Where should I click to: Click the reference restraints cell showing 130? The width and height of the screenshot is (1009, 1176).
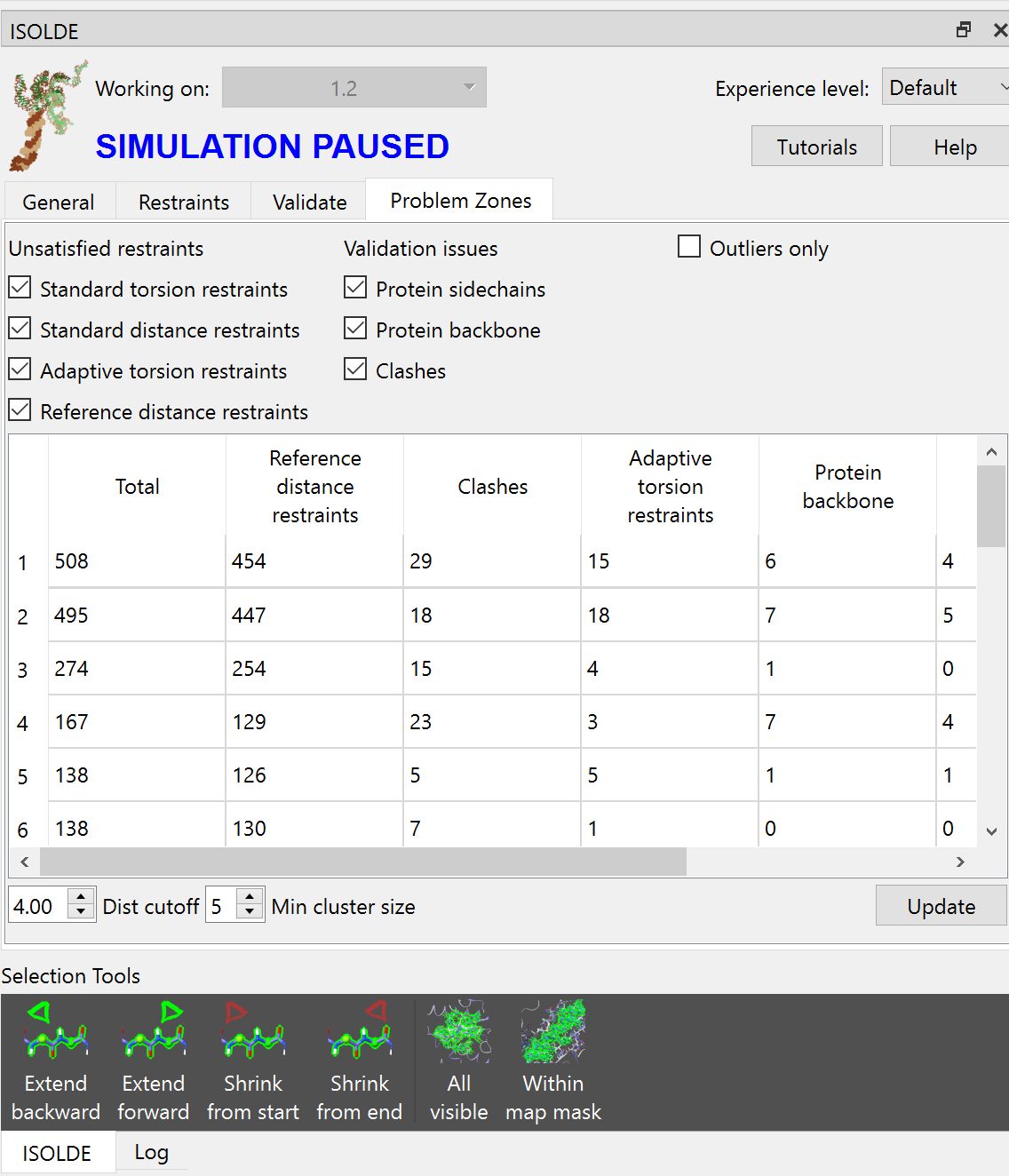(314, 826)
